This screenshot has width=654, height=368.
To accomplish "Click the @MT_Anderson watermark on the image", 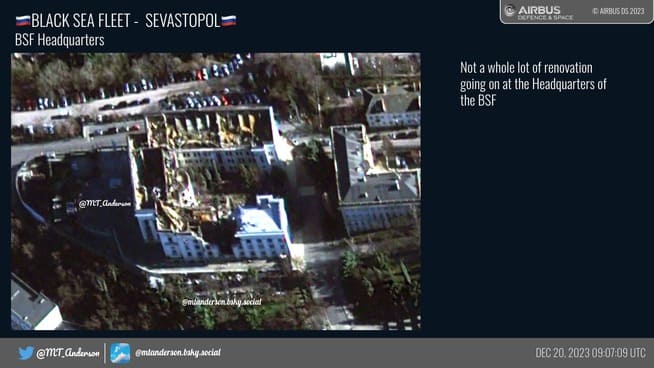I will click(105, 204).
